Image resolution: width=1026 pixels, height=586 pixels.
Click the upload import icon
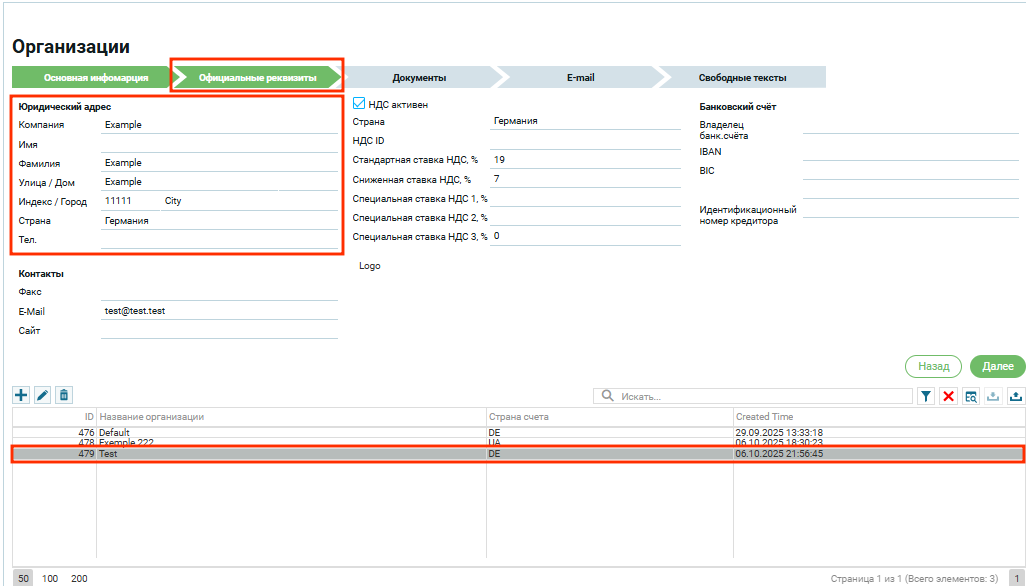[993, 397]
